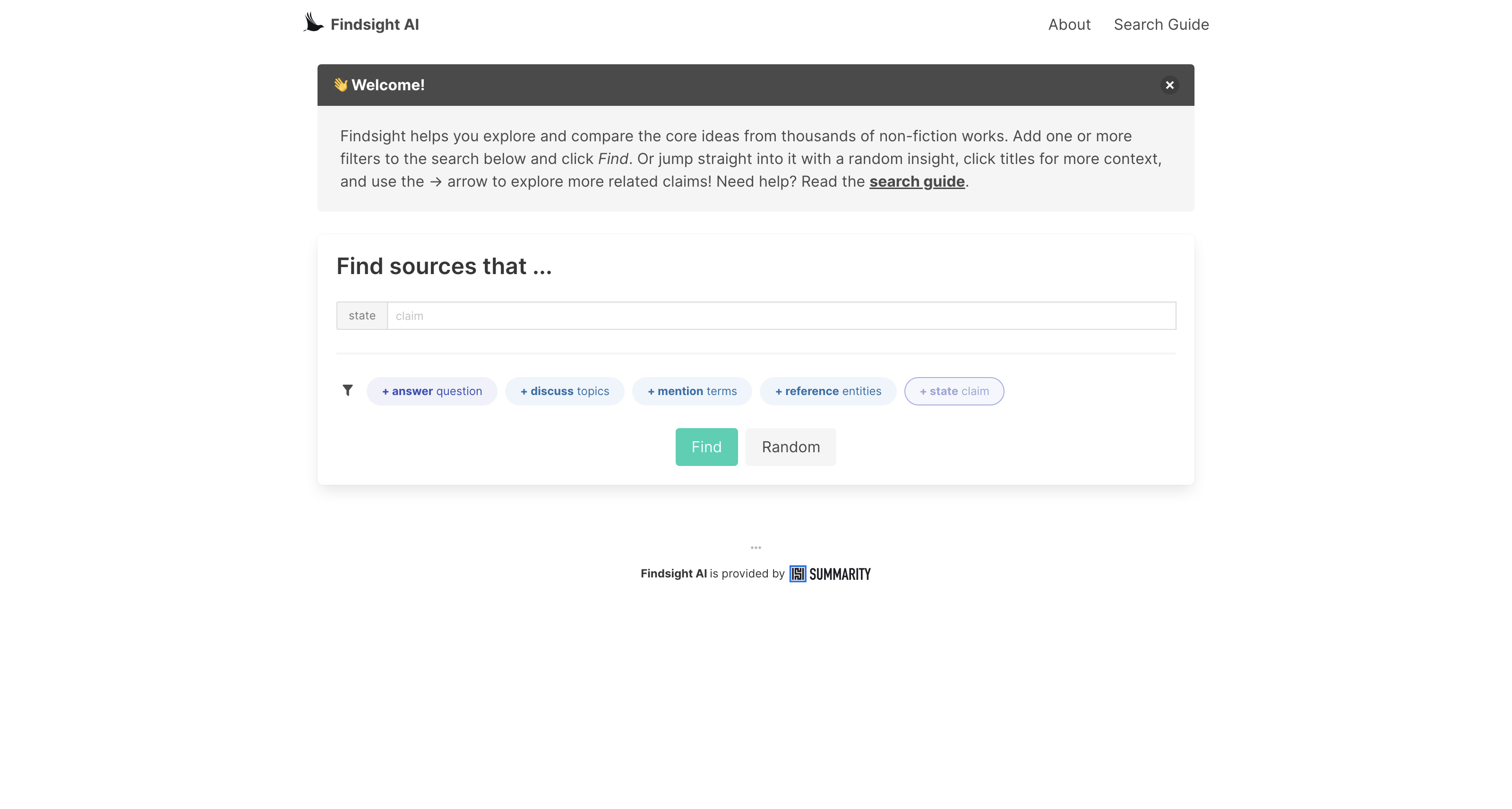Click the state filter type label
The image size is (1512, 809).
(x=361, y=316)
